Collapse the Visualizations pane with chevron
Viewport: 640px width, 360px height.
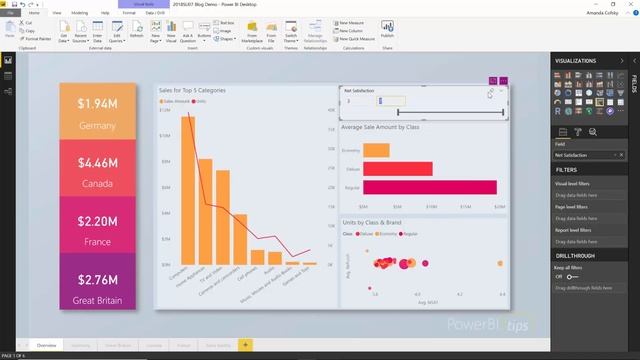pos(622,61)
